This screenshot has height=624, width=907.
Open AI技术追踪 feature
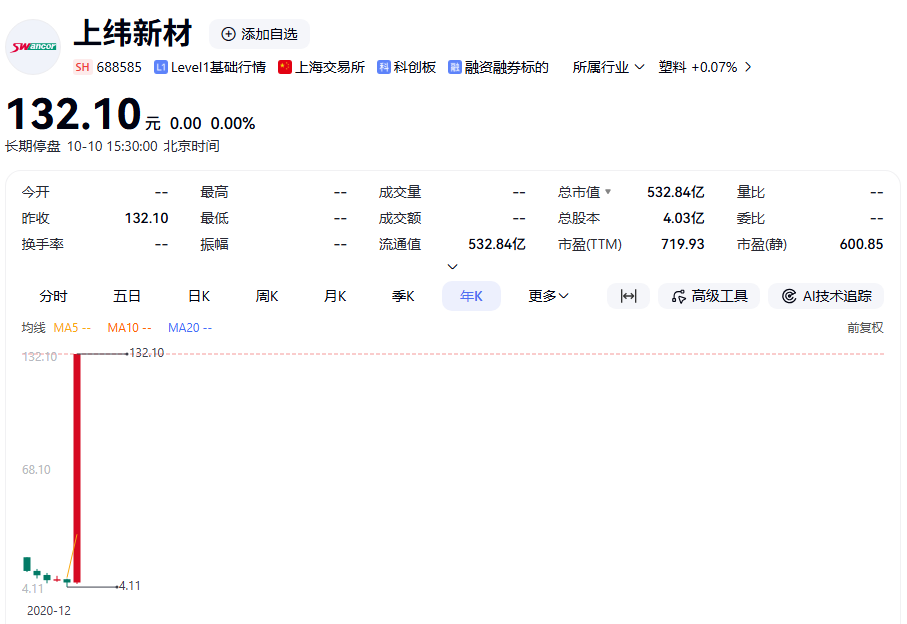826,296
